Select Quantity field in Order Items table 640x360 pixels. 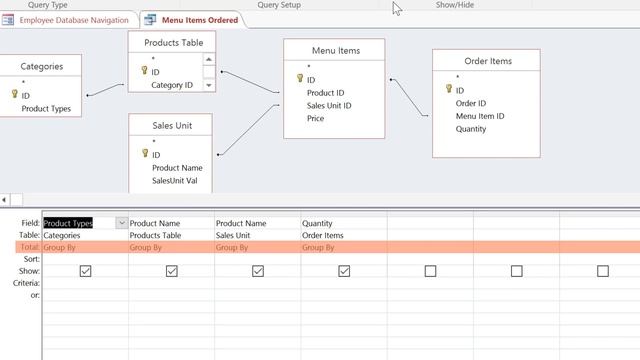coord(471,129)
